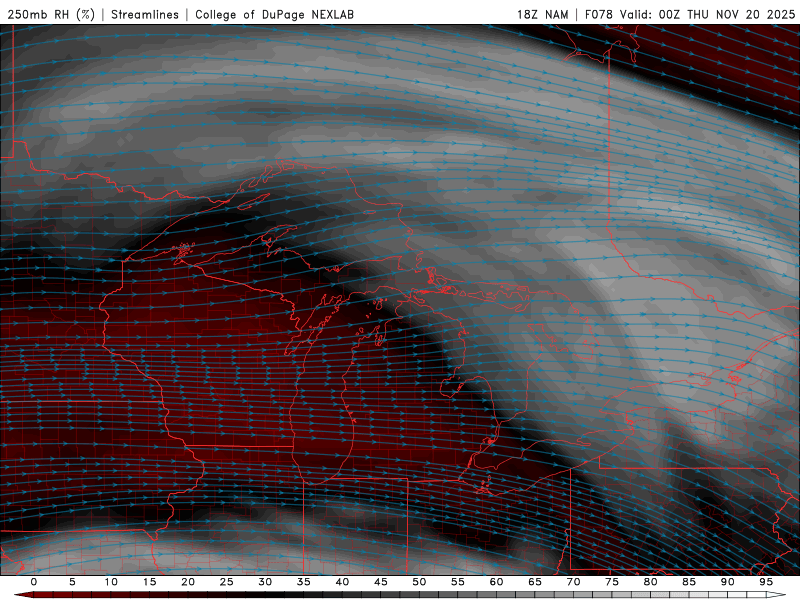This screenshot has height=600, width=800.
Task: Click the colorbar tick label "0"
Action: (34, 582)
